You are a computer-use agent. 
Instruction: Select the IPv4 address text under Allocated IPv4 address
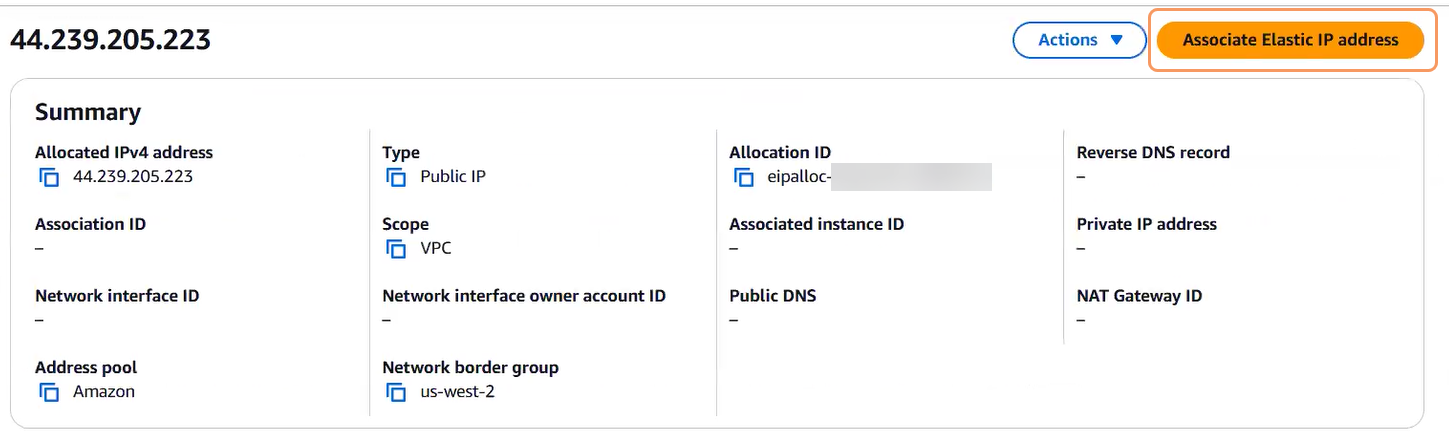[133, 177]
